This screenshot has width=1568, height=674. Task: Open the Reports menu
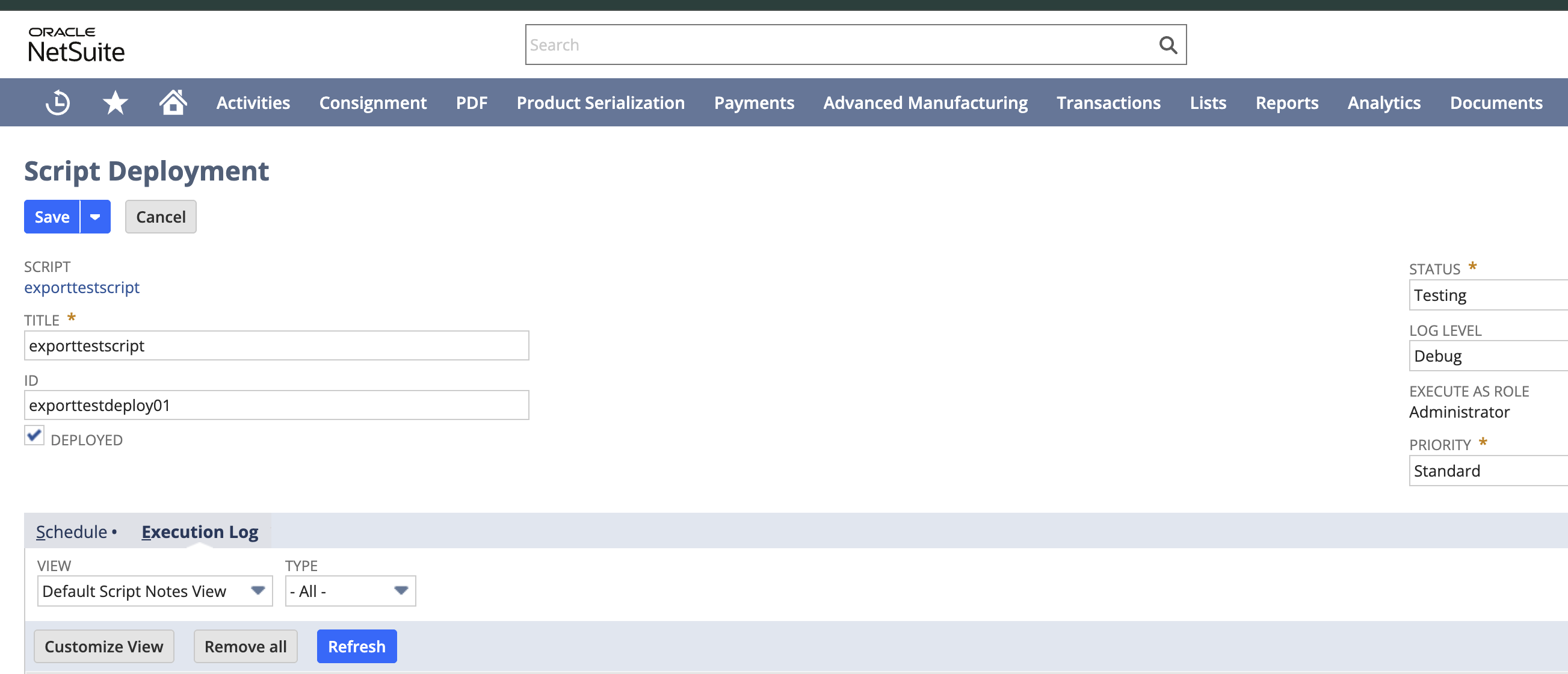coord(1287,102)
